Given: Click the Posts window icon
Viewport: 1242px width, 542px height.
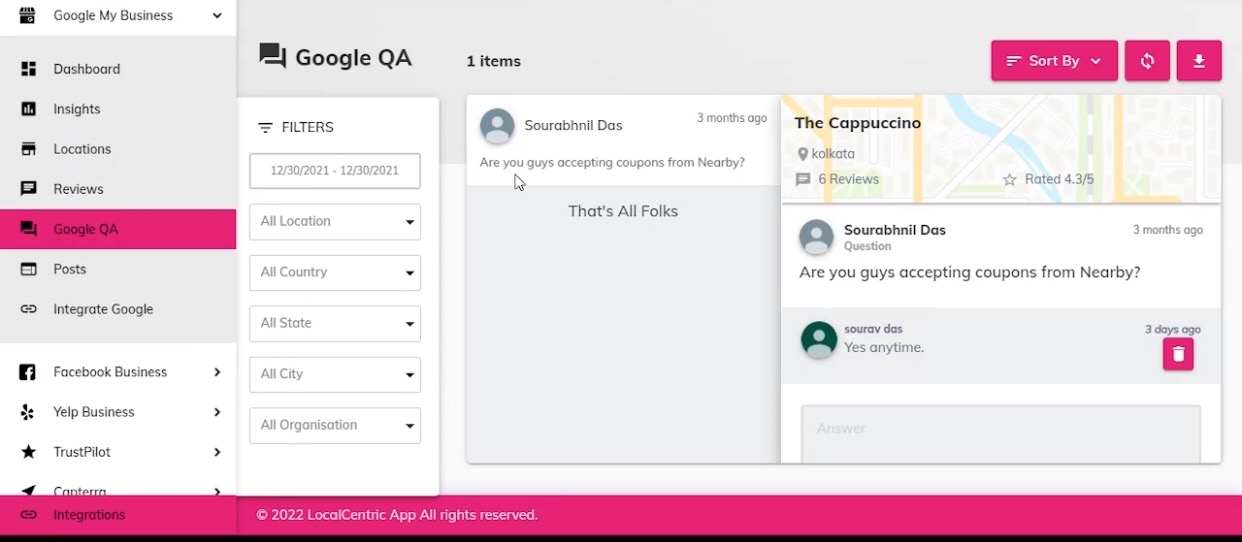Looking at the screenshot, I should pyautogui.click(x=29, y=269).
